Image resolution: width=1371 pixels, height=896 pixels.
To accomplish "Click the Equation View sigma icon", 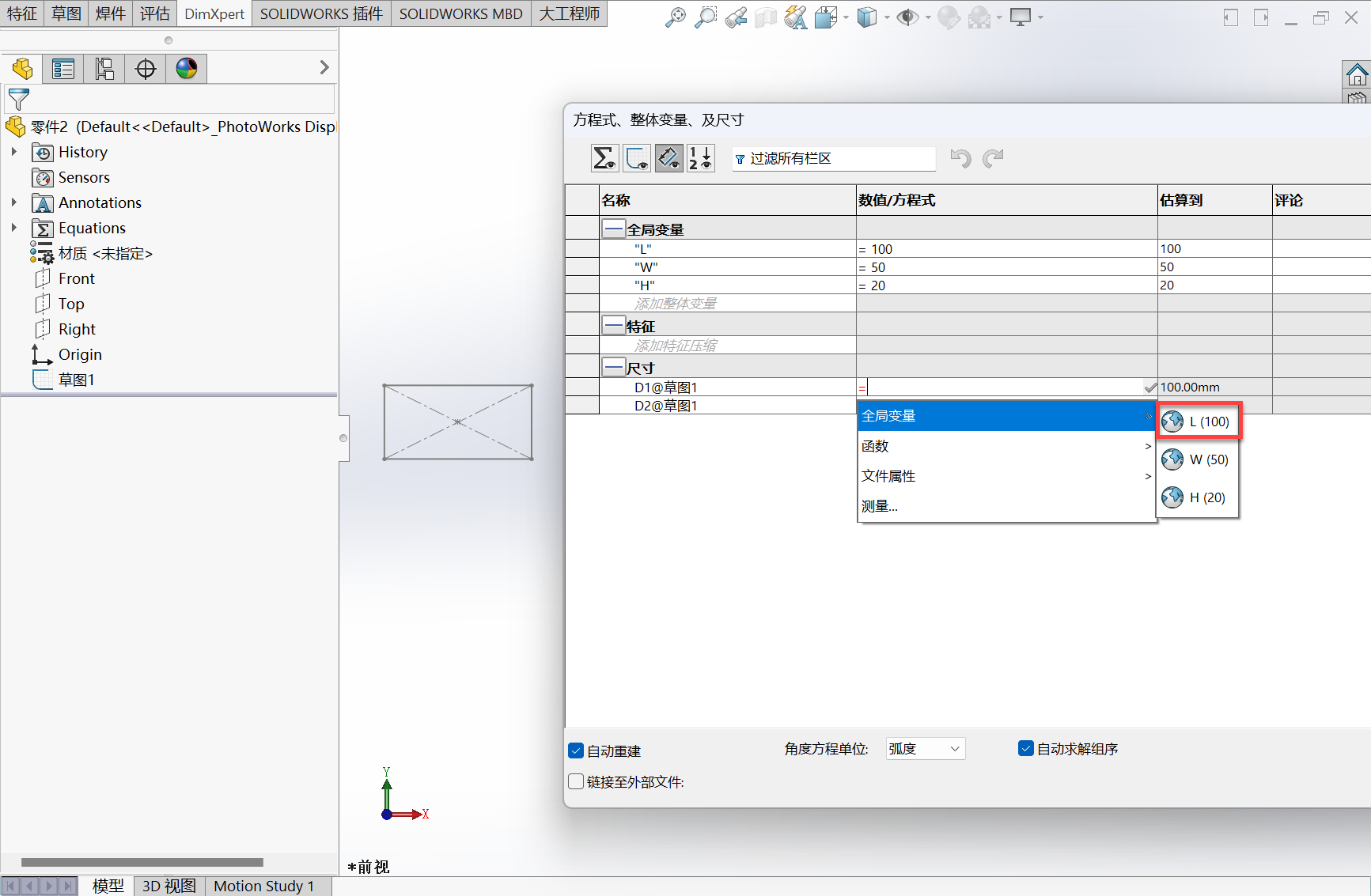I will [x=604, y=158].
